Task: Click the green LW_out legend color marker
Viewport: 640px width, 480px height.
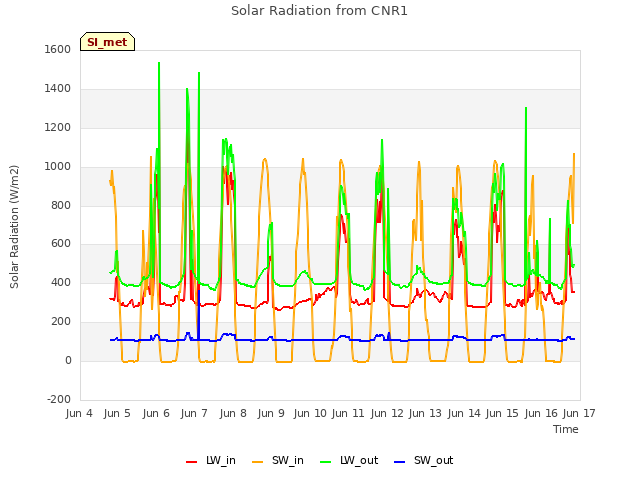Action: pyautogui.click(x=325, y=462)
